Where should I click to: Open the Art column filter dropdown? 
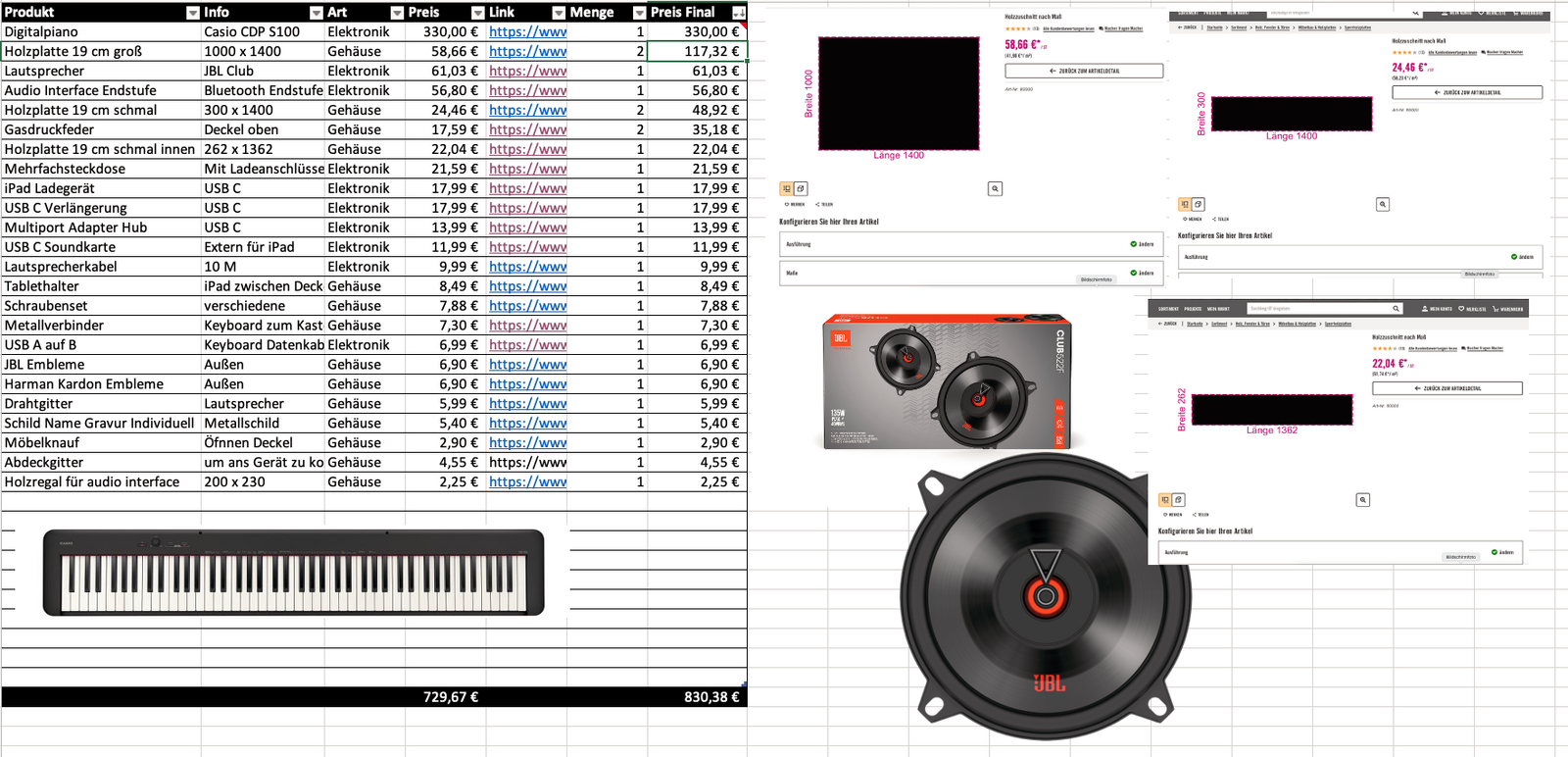coord(397,13)
